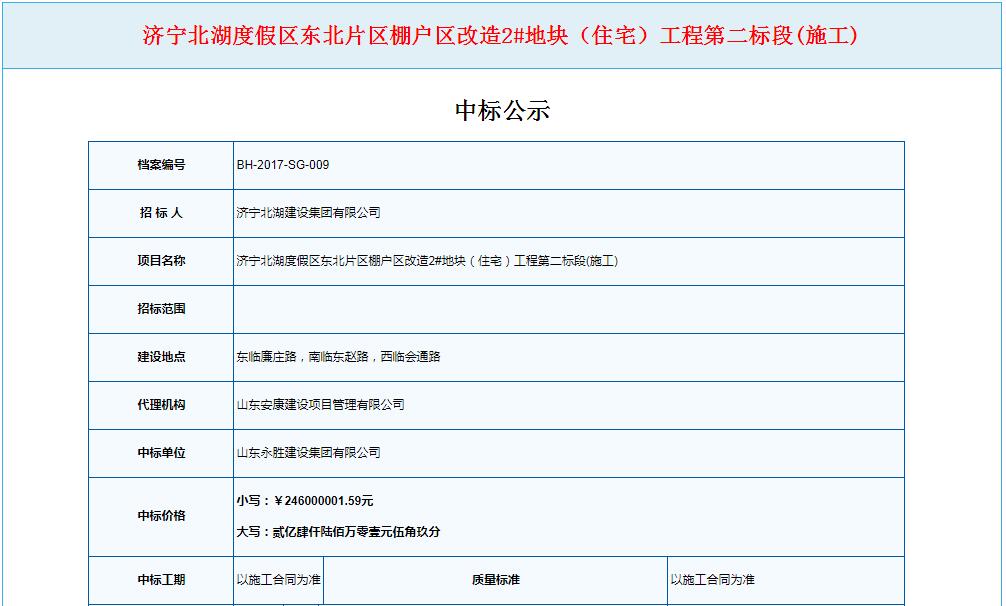
Task: Select tenderer 济宁北湖建设集团有限公司
Action: pos(310,213)
